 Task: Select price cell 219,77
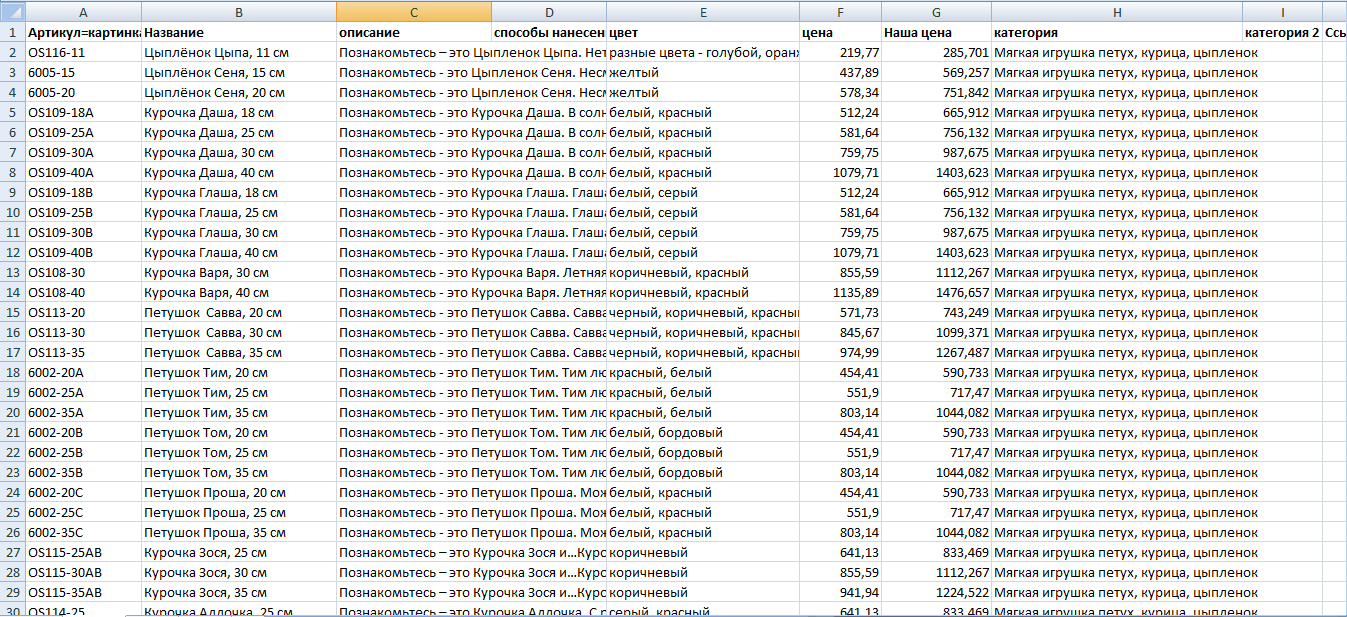840,52
